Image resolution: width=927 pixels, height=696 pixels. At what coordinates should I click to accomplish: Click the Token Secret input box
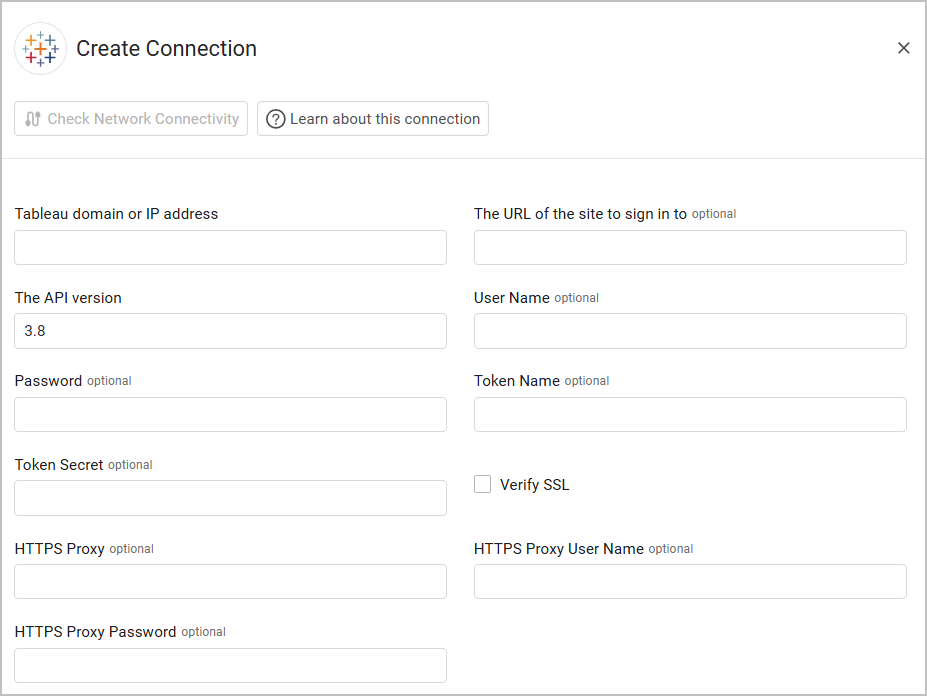pyautogui.click(x=230, y=498)
